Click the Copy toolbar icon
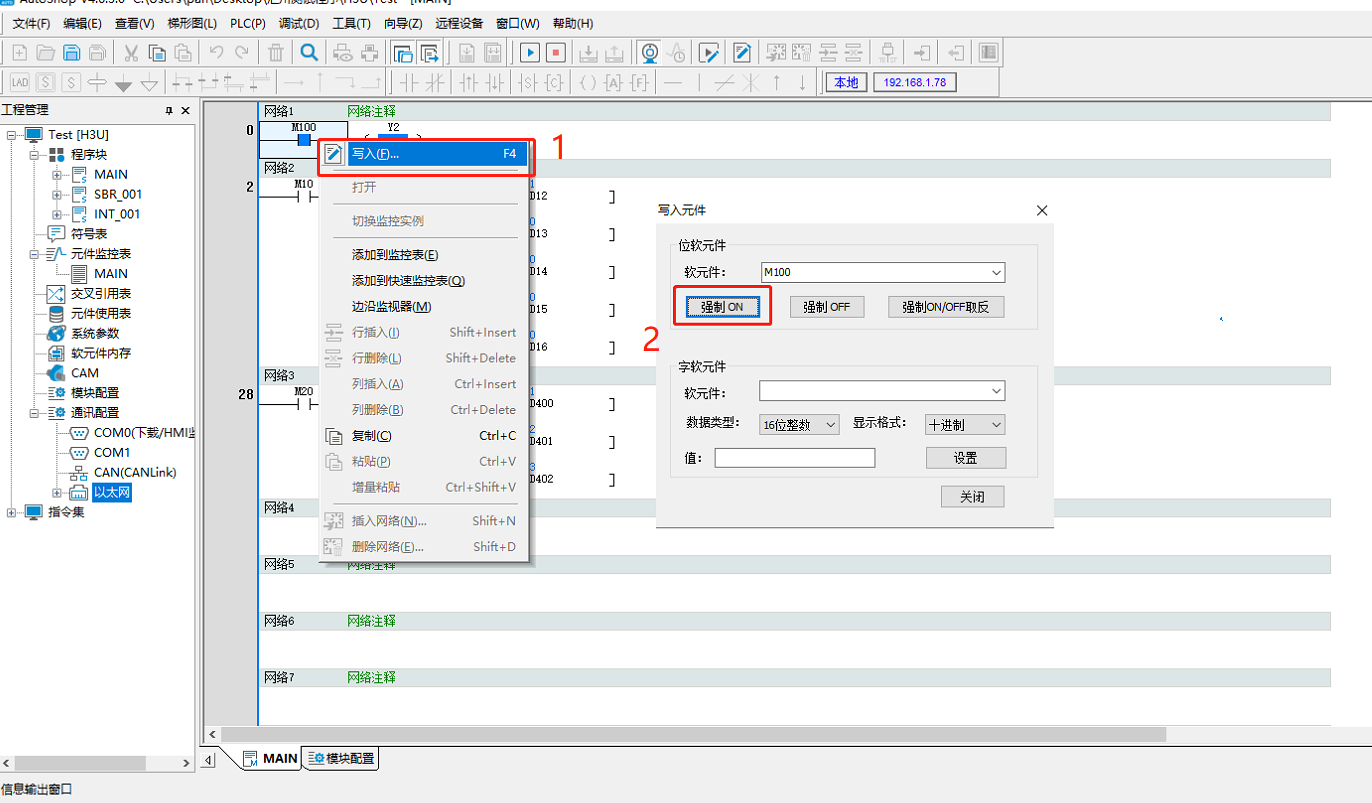Image resolution: width=1372 pixels, height=803 pixels. (157, 52)
